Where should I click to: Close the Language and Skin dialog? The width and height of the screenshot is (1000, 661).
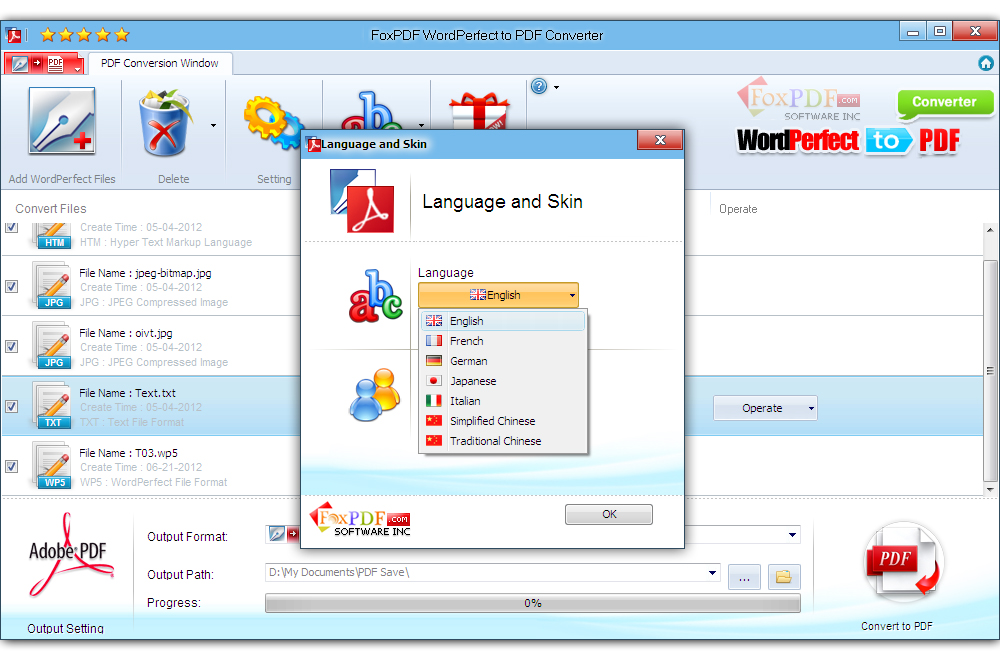point(660,140)
